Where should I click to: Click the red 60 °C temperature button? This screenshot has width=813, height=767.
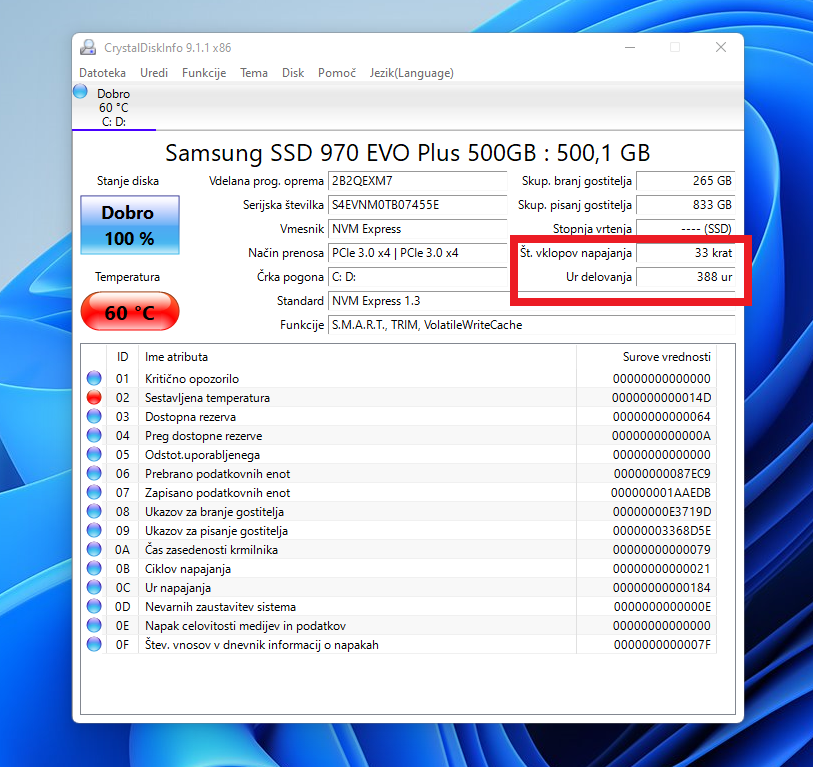[x=130, y=311]
